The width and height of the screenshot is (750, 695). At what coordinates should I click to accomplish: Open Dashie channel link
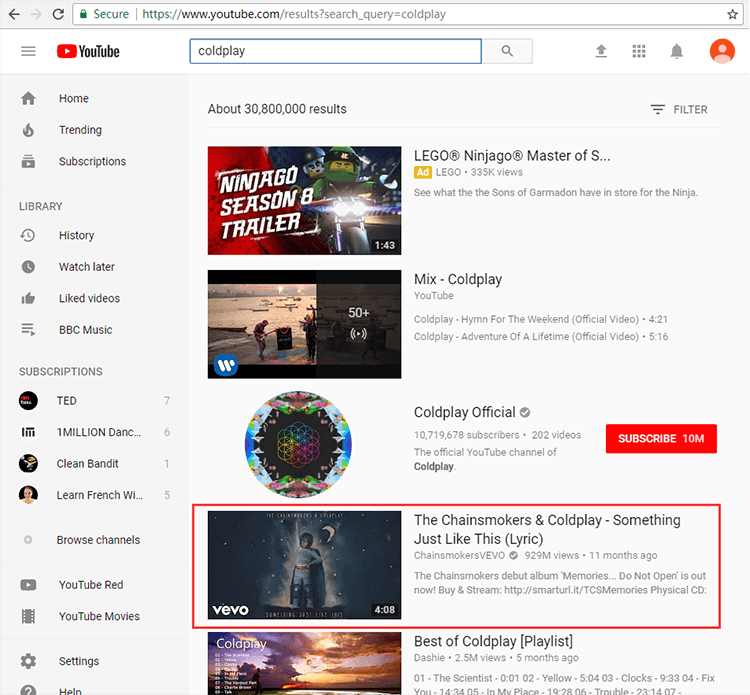(x=429, y=658)
